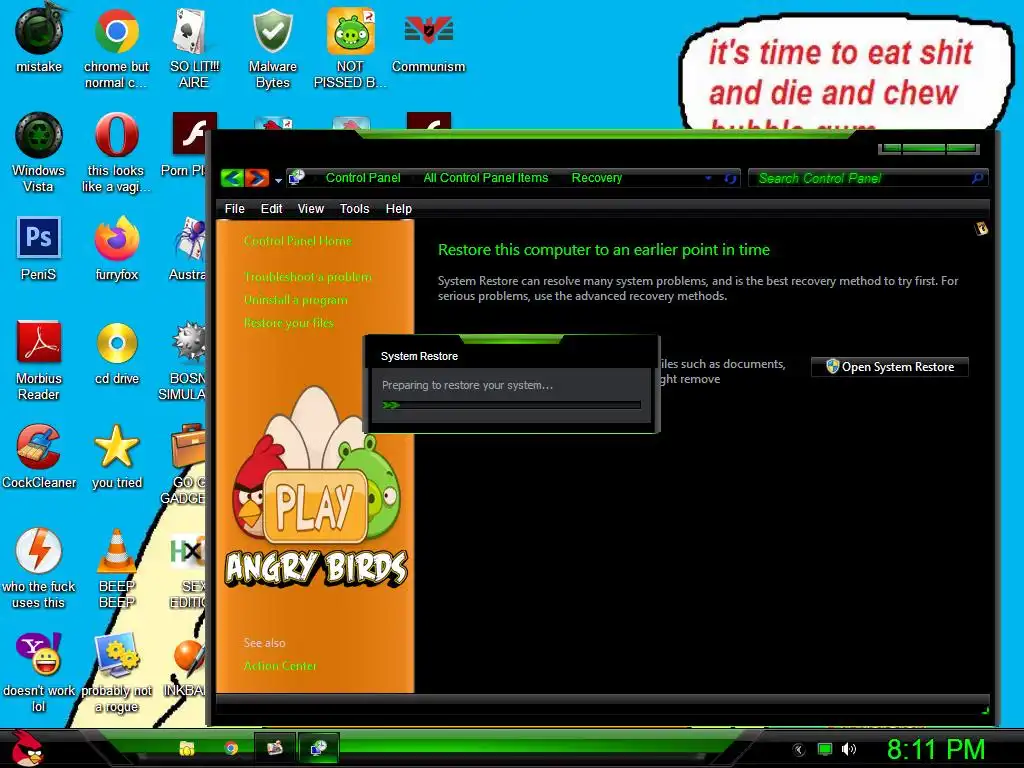Click the 'Open System Restore' button
The width and height of the screenshot is (1024, 768).
tap(889, 367)
